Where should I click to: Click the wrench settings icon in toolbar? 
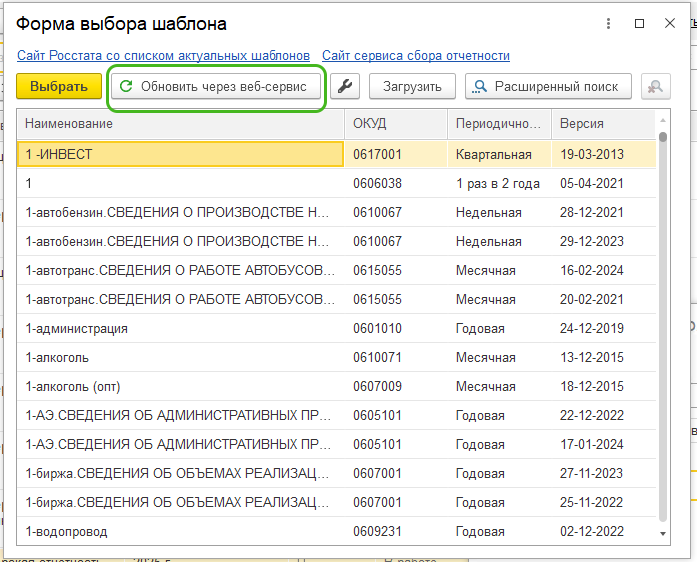tap(345, 87)
